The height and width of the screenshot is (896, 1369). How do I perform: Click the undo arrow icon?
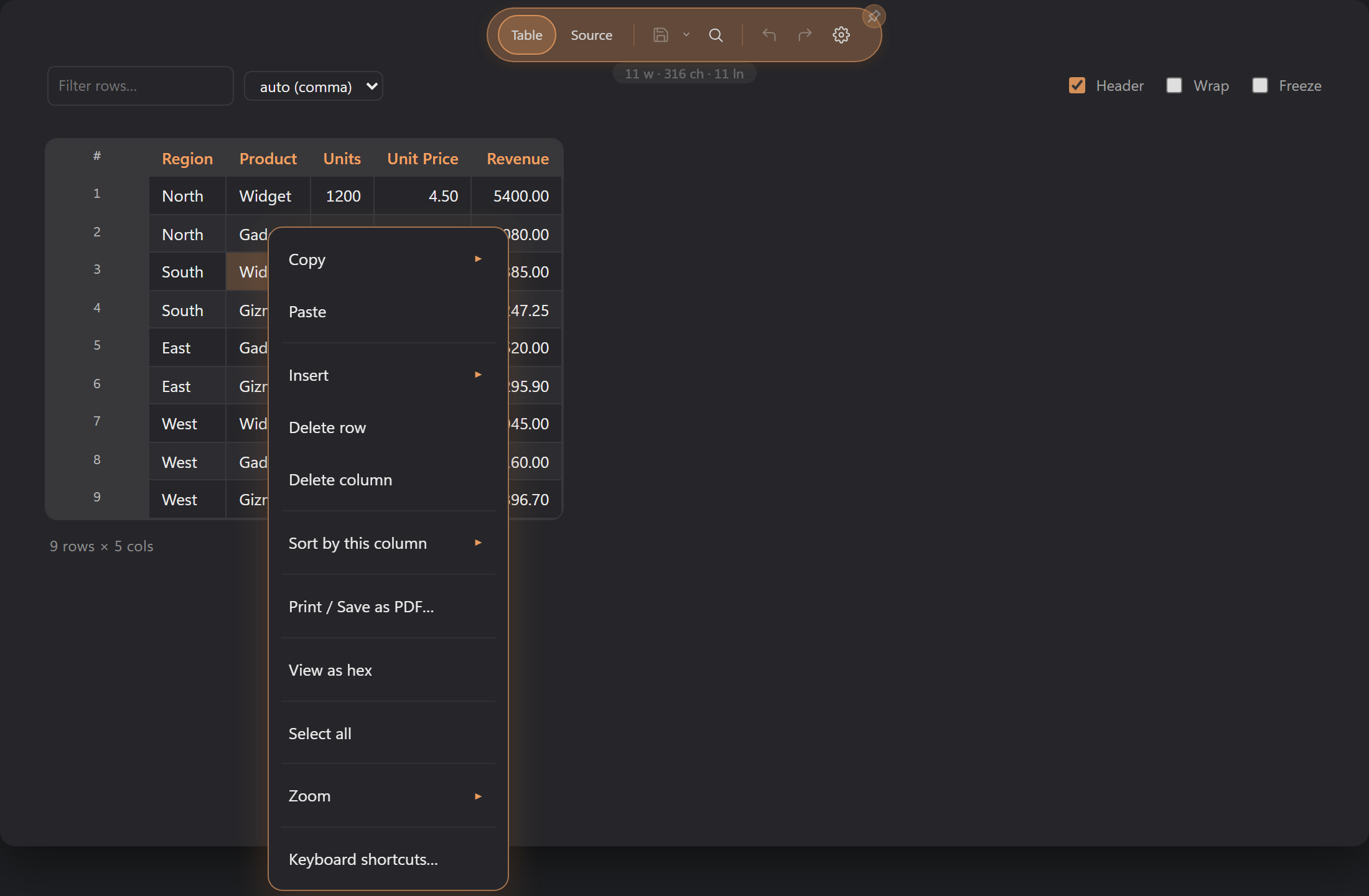(769, 35)
